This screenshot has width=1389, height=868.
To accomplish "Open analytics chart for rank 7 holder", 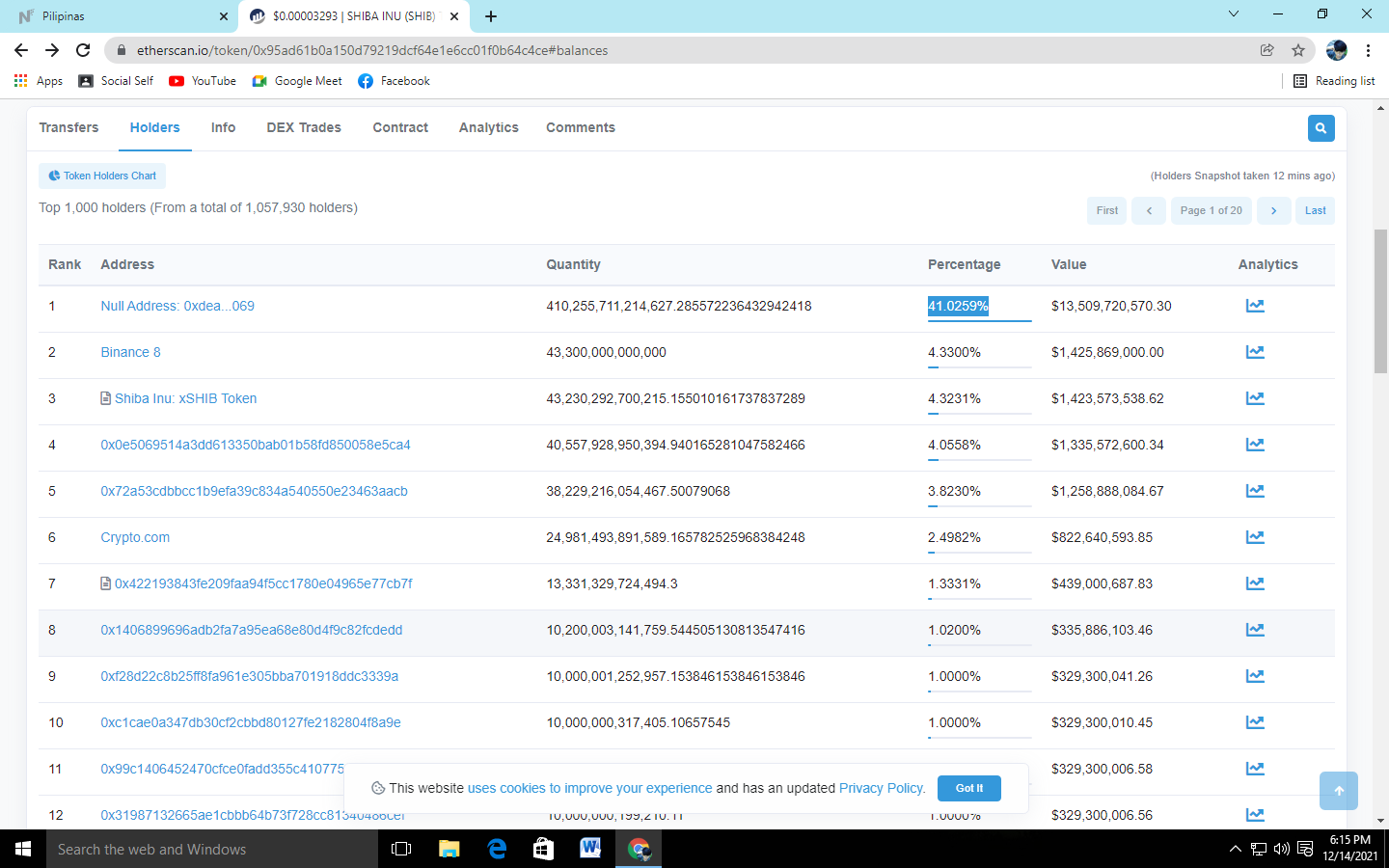I will 1255,583.
